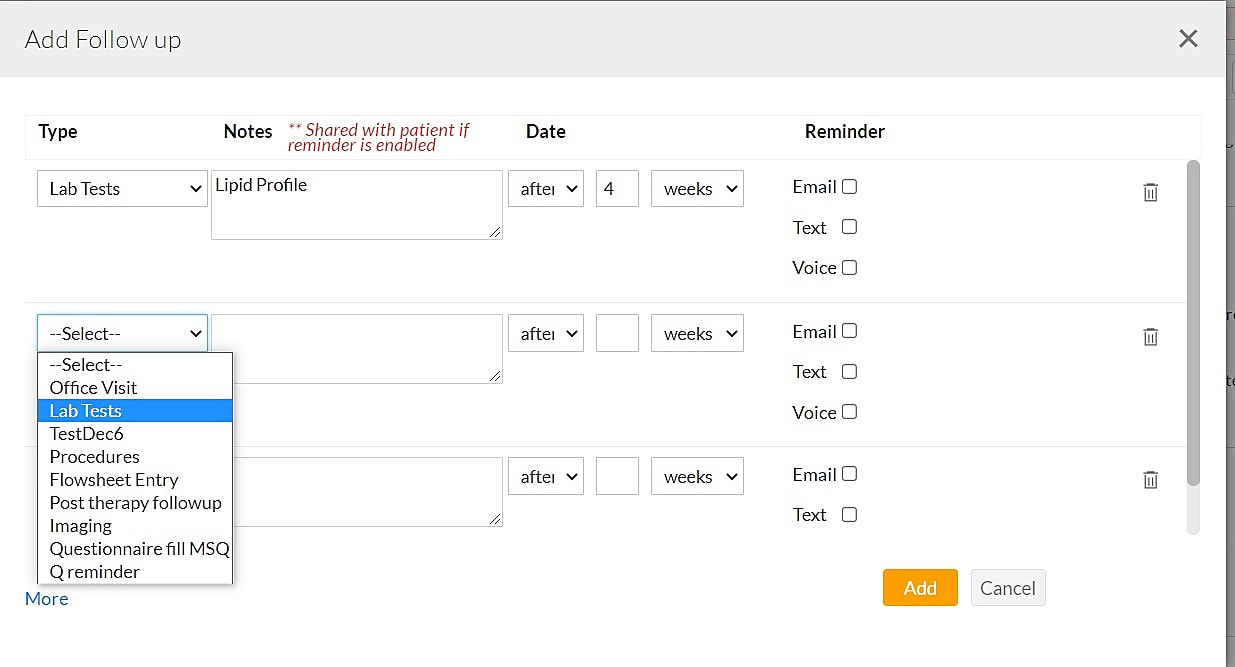
Task: Click trash icon in third follow-up row
Action: point(1150,480)
